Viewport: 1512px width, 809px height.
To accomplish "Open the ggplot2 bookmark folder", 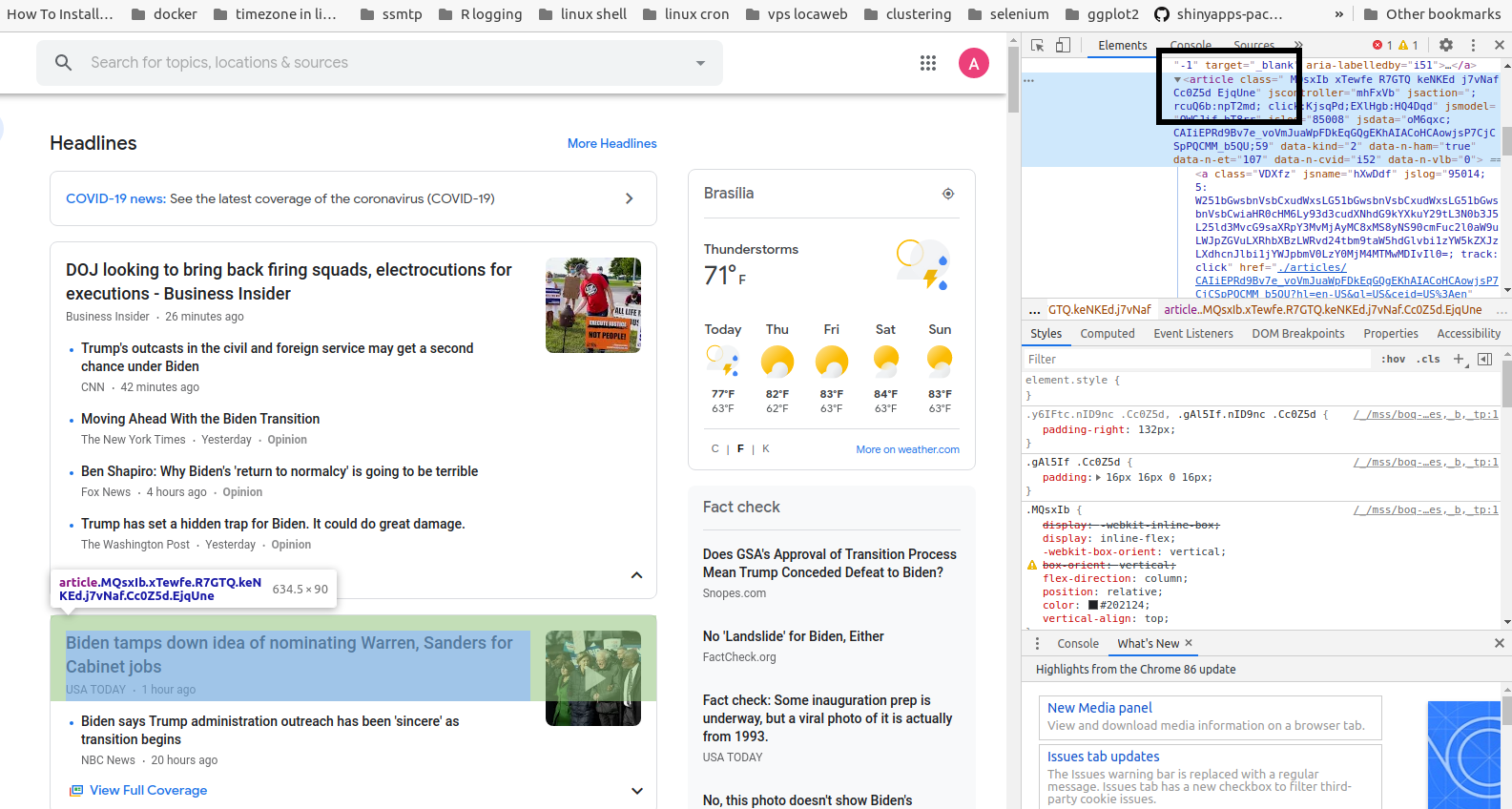I will pyautogui.click(x=1102, y=14).
